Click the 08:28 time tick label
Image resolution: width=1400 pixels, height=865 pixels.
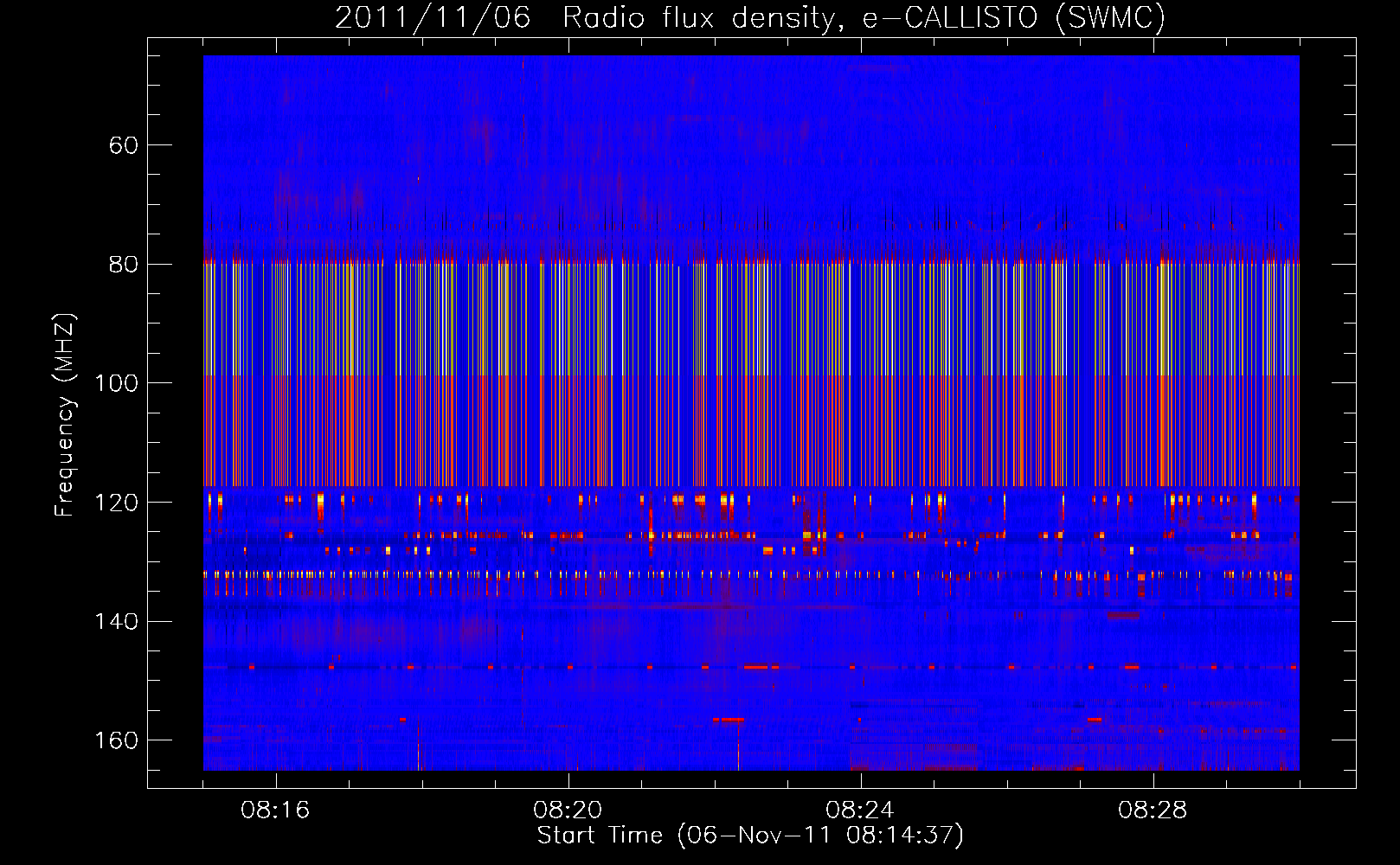point(1153,811)
